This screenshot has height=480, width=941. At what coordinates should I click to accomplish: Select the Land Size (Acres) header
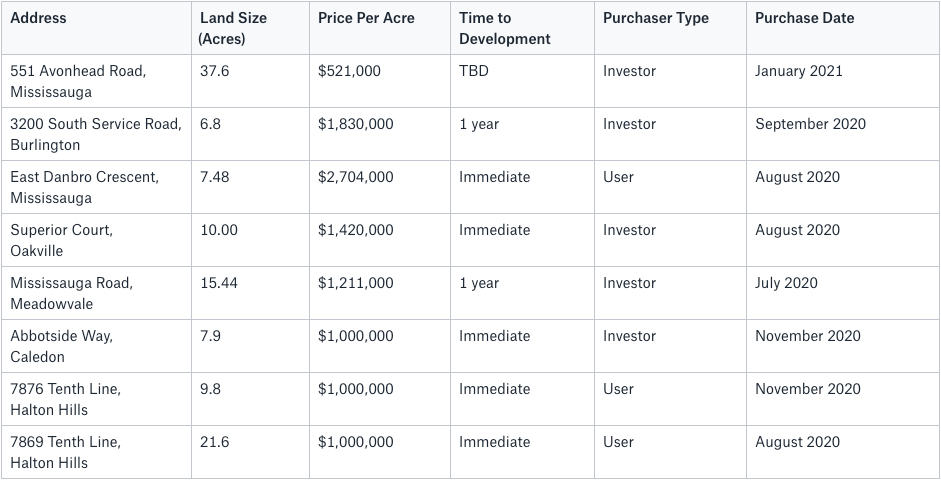pyautogui.click(x=250, y=28)
